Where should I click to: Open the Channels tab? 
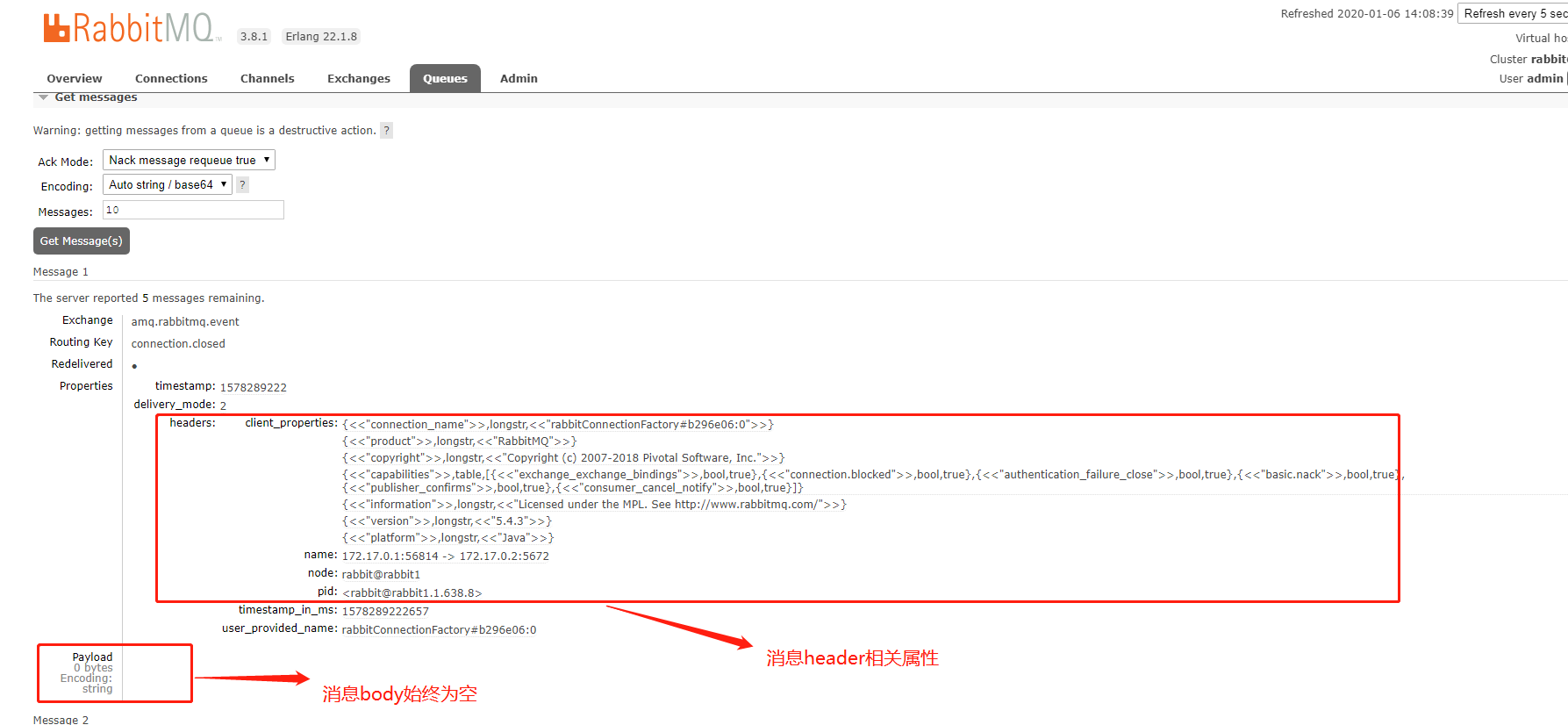tap(268, 79)
